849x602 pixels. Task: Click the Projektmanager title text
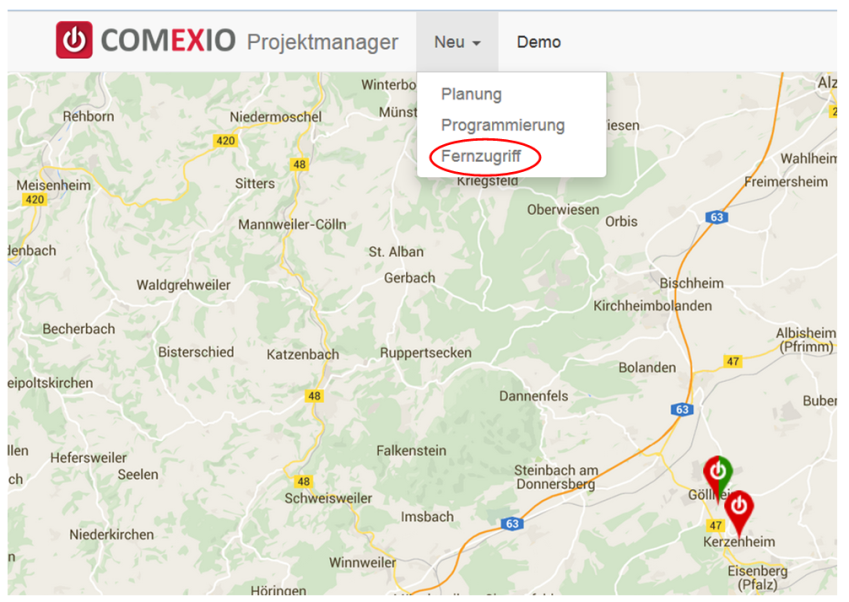(322, 42)
